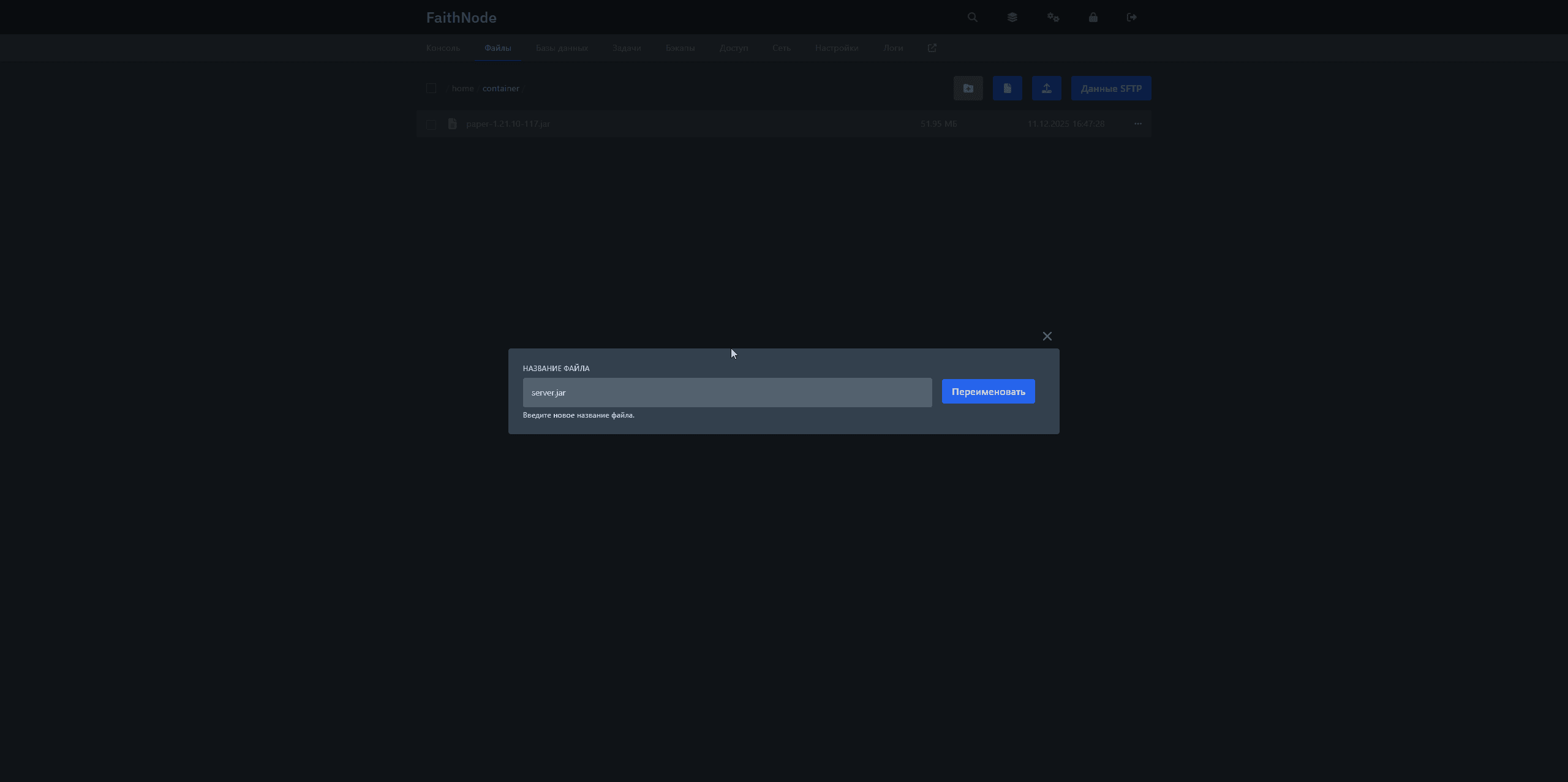
Task: Open the servers layers icon
Action: pyautogui.click(x=1012, y=17)
